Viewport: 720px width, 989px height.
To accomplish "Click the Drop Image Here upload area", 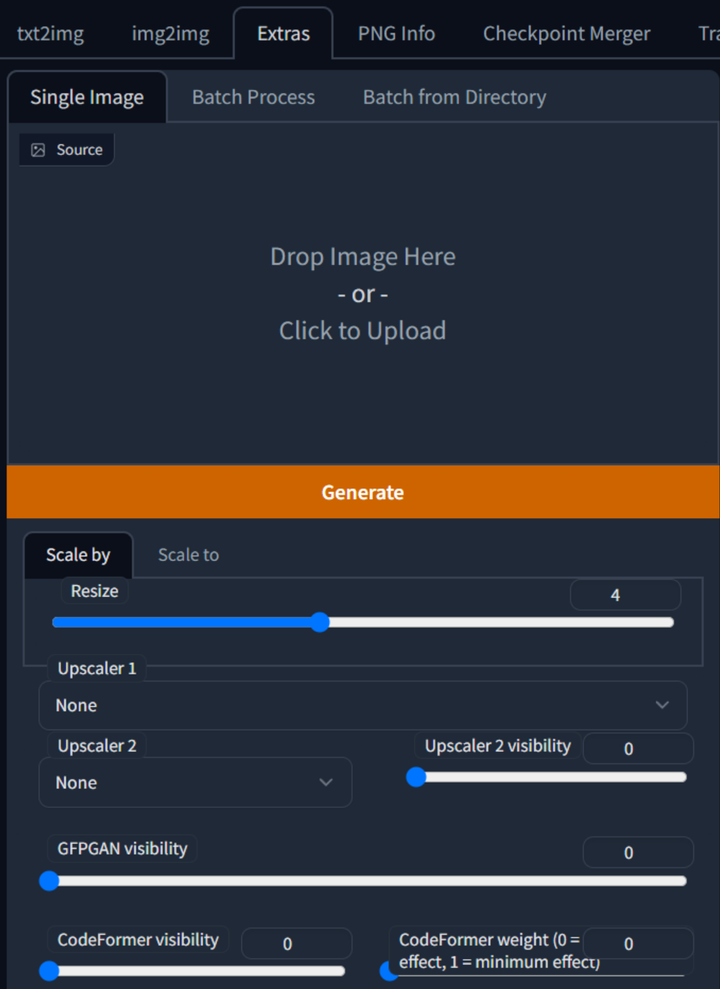I will click(362, 294).
